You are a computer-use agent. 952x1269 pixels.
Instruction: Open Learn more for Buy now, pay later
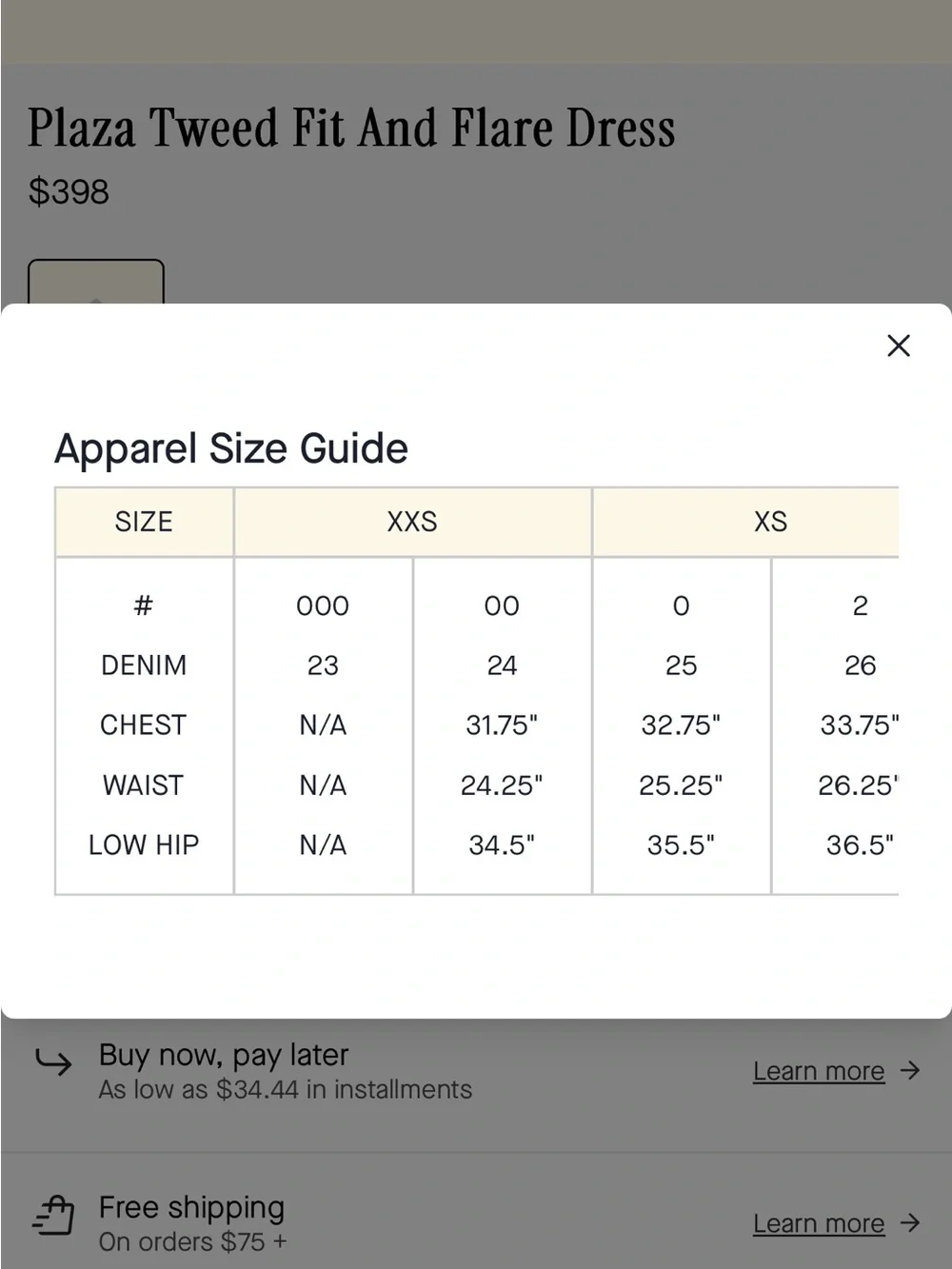tap(819, 1071)
